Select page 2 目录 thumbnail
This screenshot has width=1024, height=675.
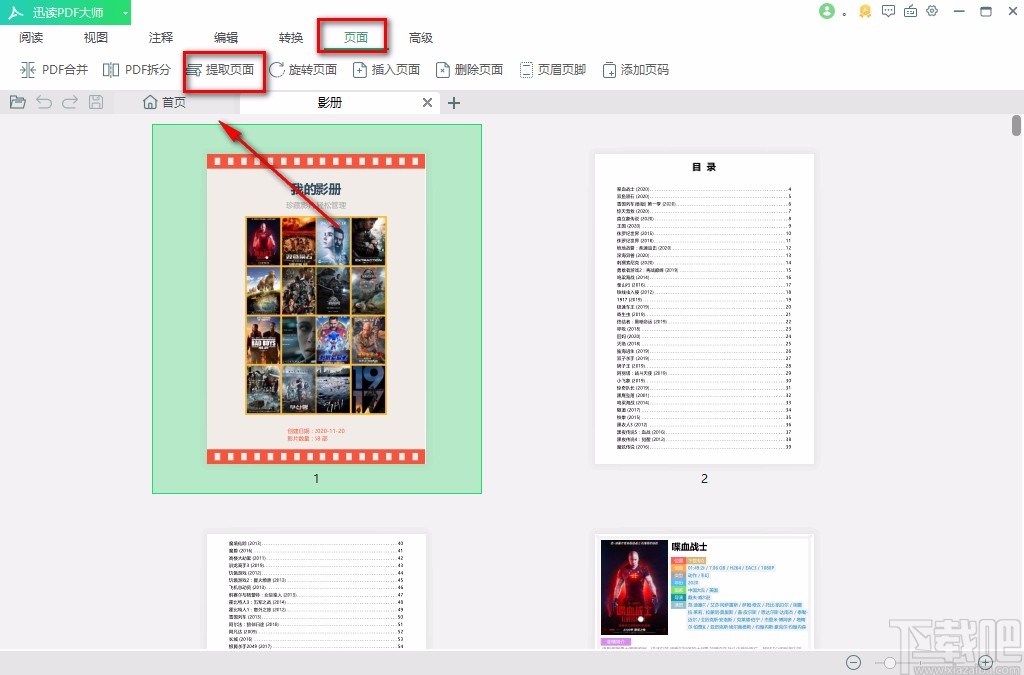pos(704,309)
